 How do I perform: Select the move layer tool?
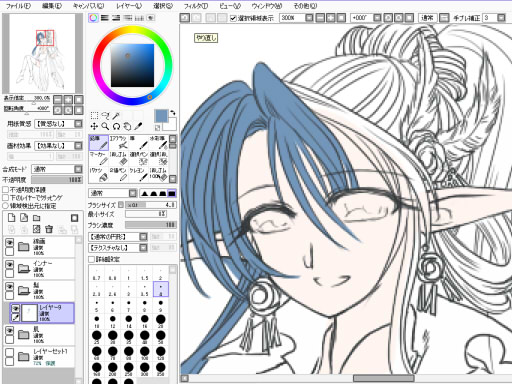[x=94, y=126]
